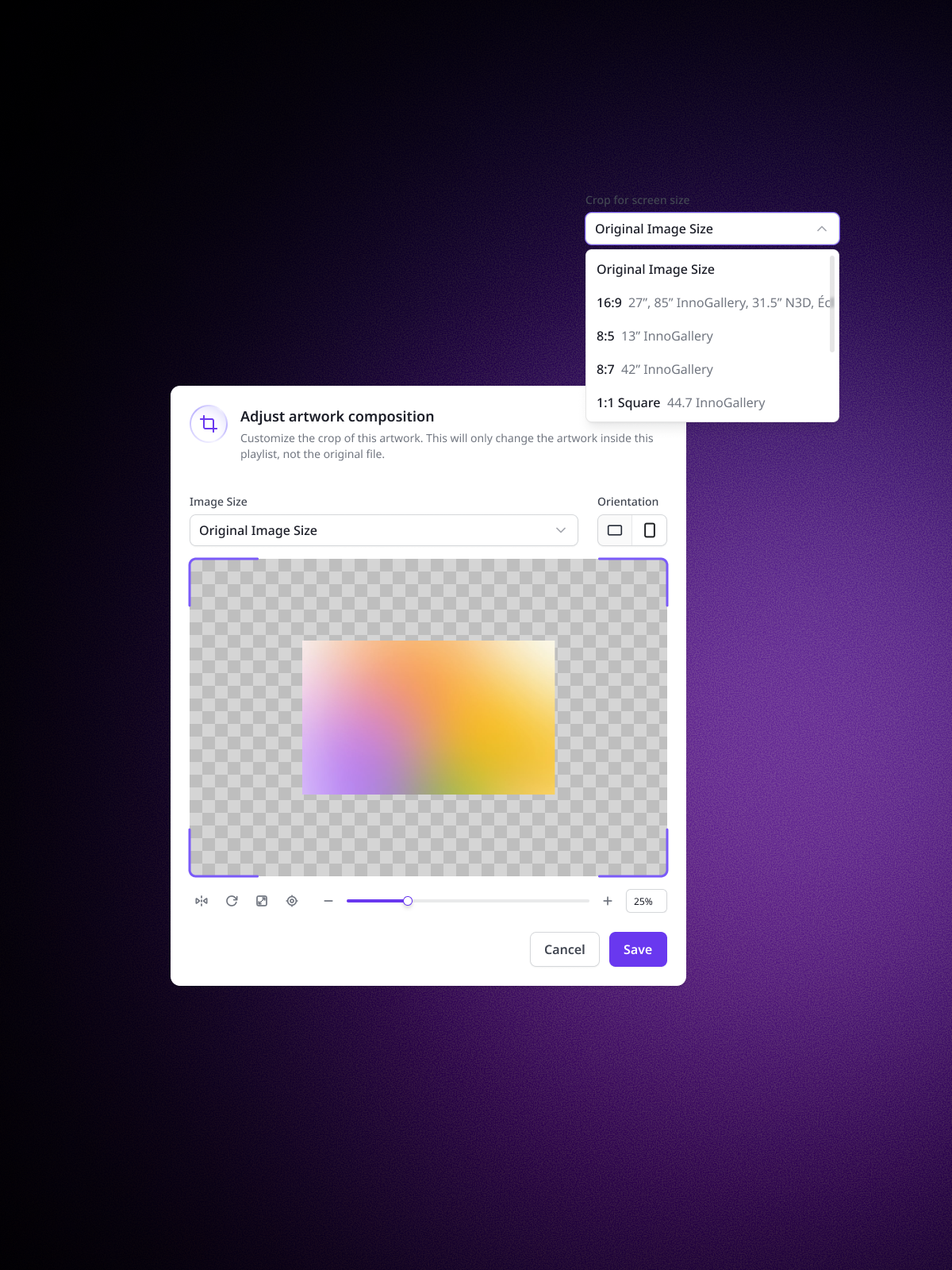The width and height of the screenshot is (952, 1270).
Task: Click the flip horizontal icon
Action: coord(202,901)
